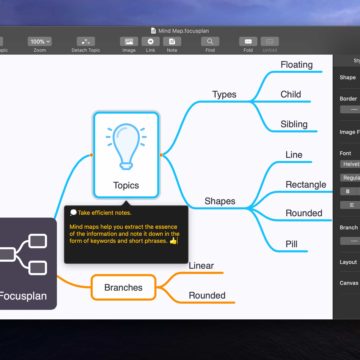Viewport: 360px width, 360px height.
Task: Click the Mind Map.focusplan window title
Action: click(x=184, y=31)
